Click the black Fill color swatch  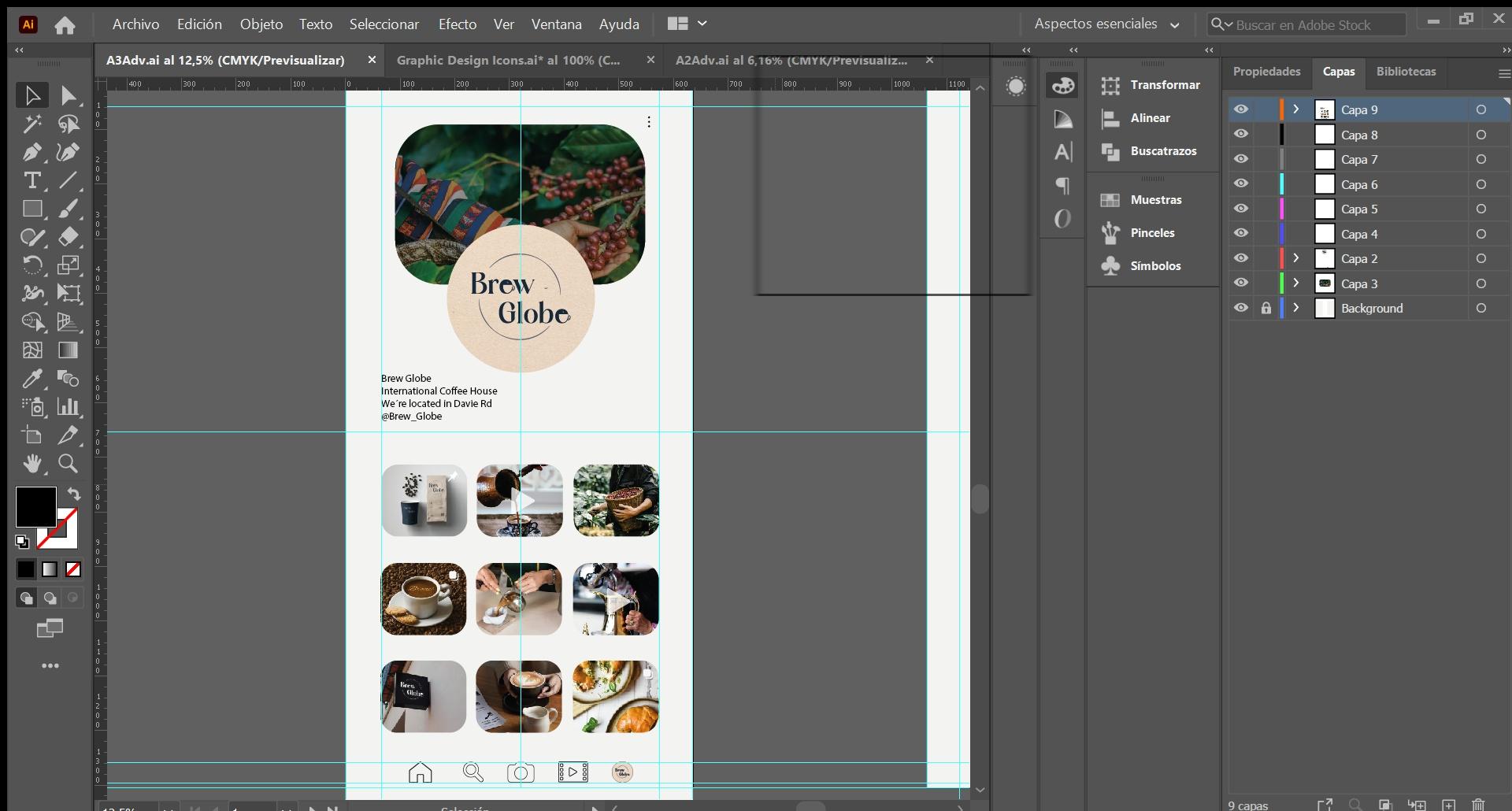35,506
